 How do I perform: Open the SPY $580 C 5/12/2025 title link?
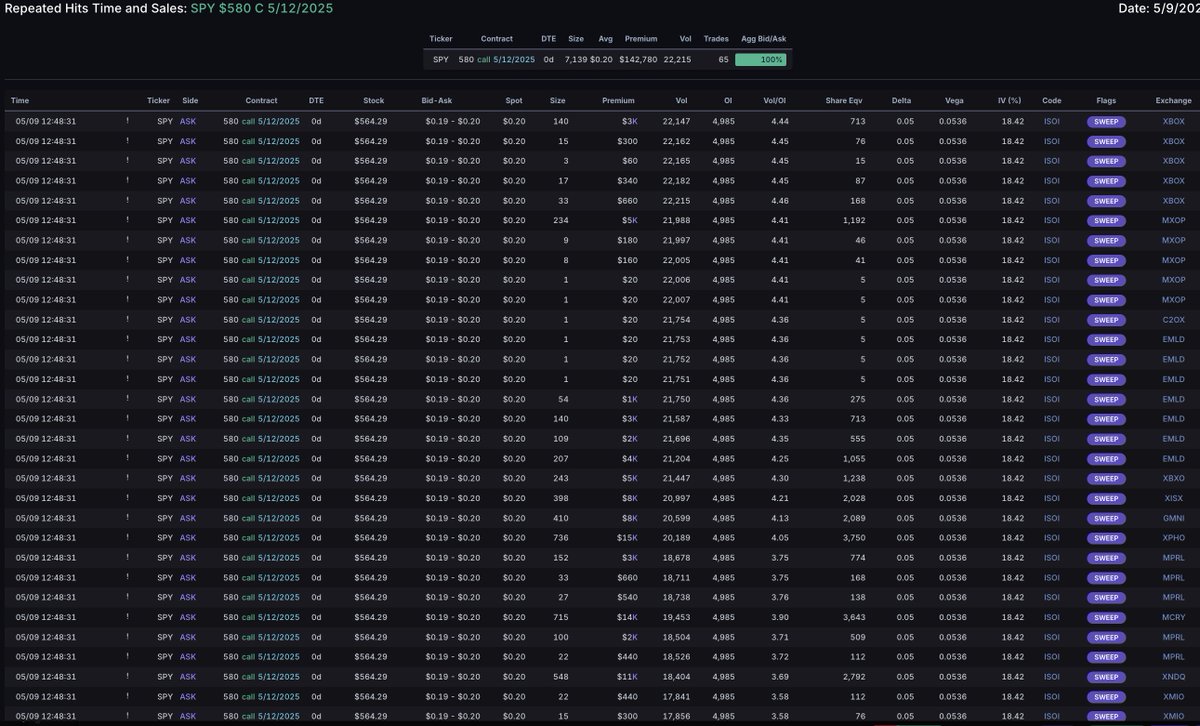pyautogui.click(x=262, y=8)
